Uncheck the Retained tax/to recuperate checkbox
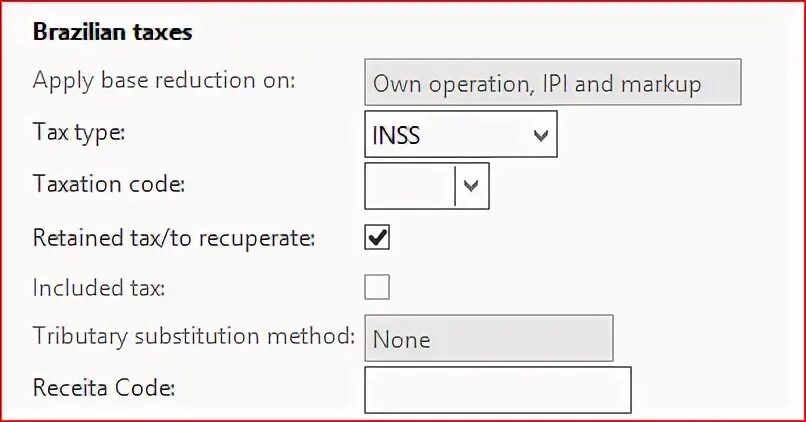 click(377, 238)
